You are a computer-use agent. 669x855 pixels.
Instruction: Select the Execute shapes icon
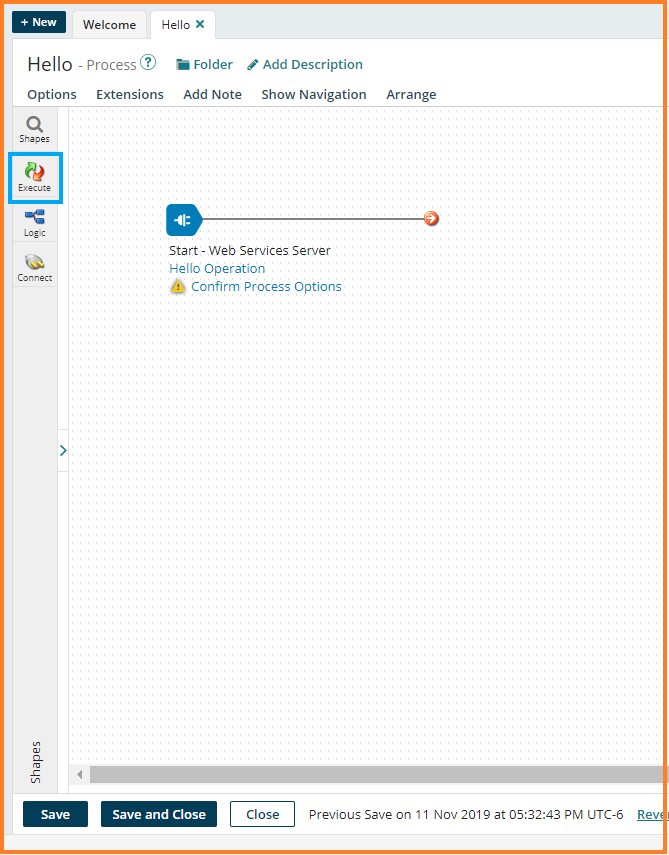click(x=34, y=176)
